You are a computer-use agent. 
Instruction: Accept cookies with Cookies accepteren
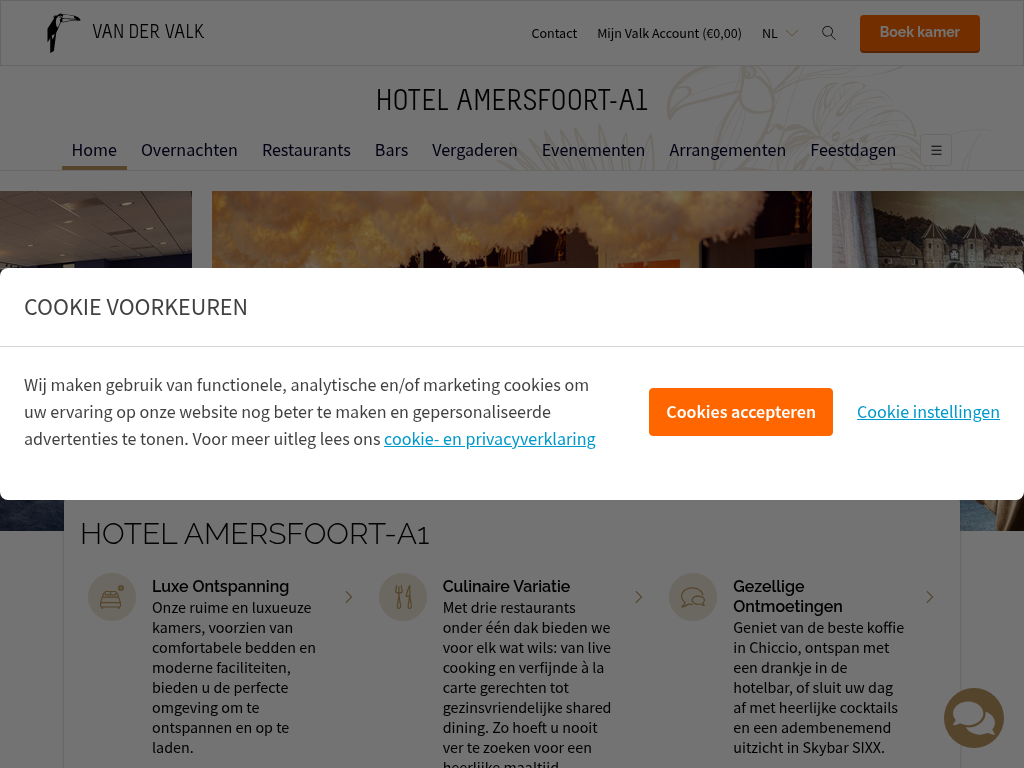point(741,412)
